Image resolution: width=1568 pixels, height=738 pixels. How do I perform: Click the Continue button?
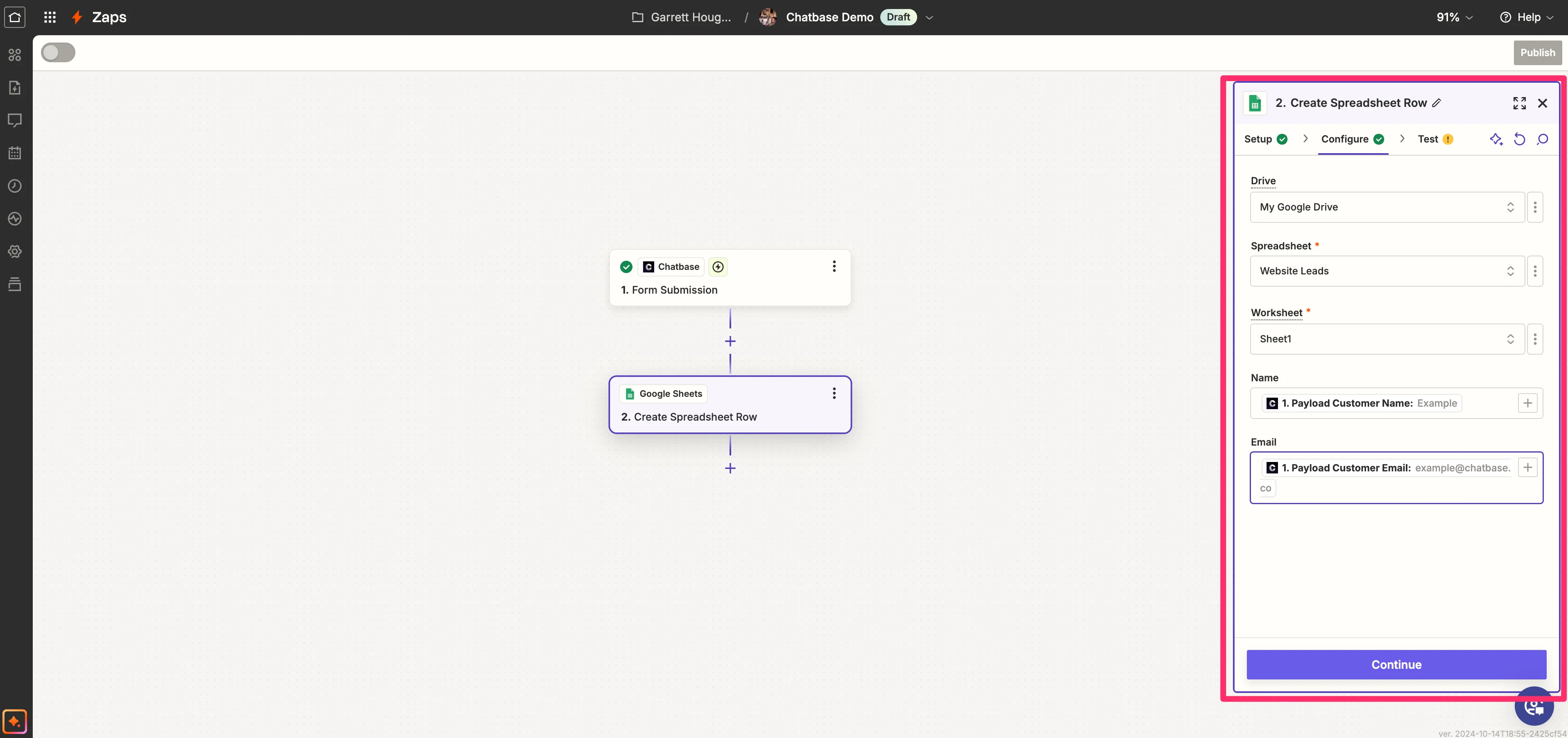[1396, 664]
